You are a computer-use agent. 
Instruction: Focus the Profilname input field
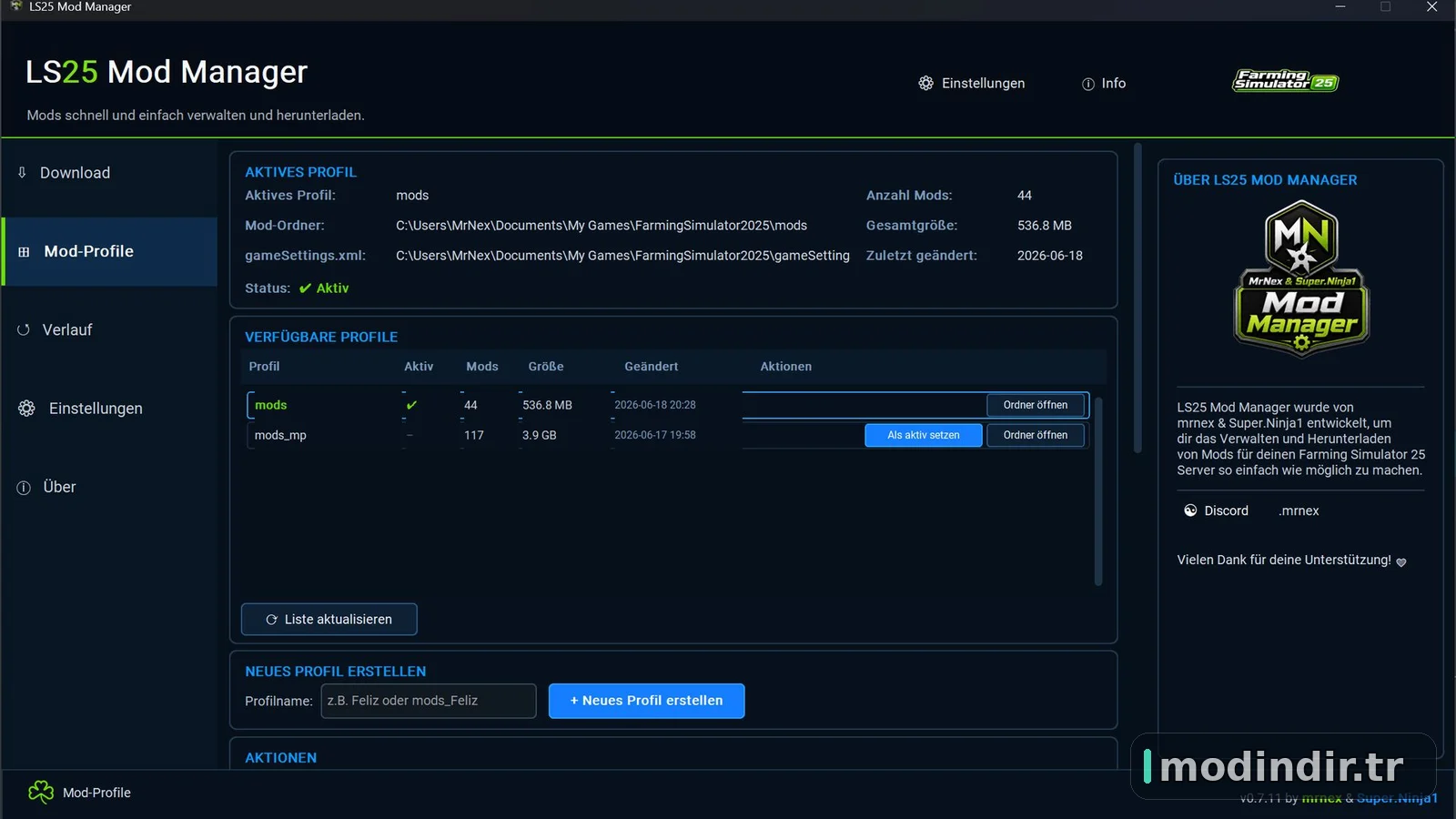click(x=429, y=701)
